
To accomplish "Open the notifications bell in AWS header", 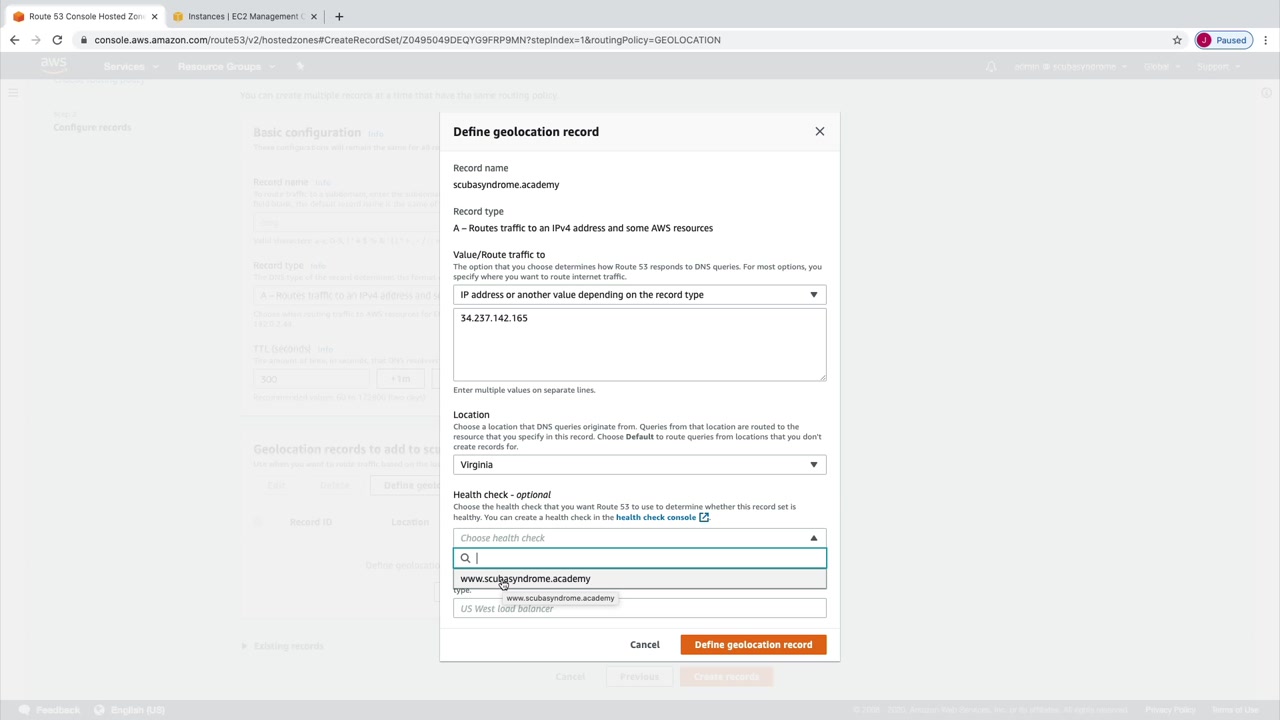I will [x=991, y=66].
